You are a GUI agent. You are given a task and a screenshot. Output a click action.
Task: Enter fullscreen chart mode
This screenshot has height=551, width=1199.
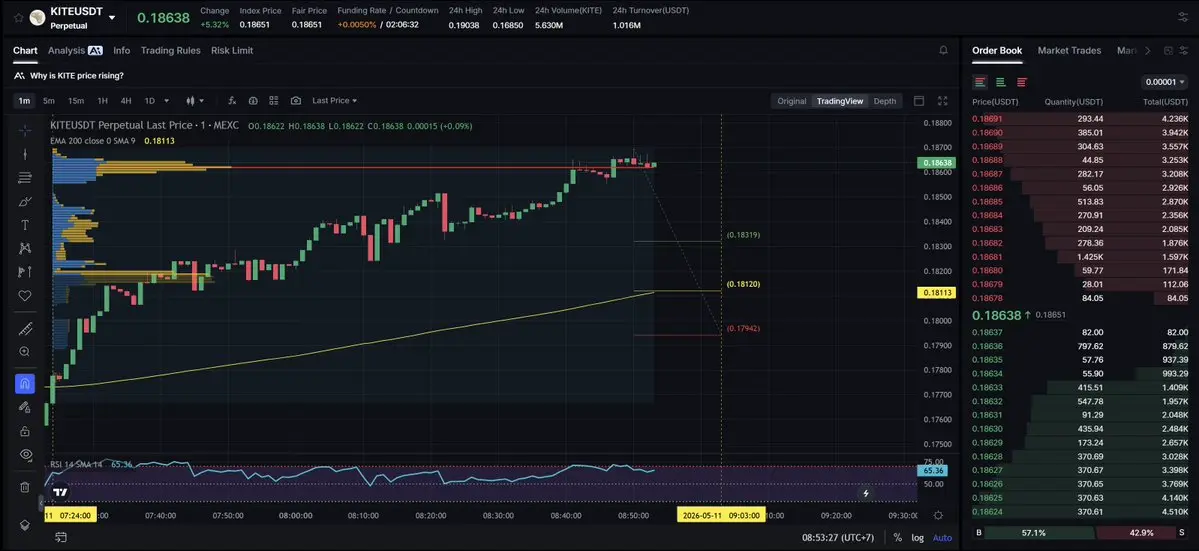(x=943, y=101)
